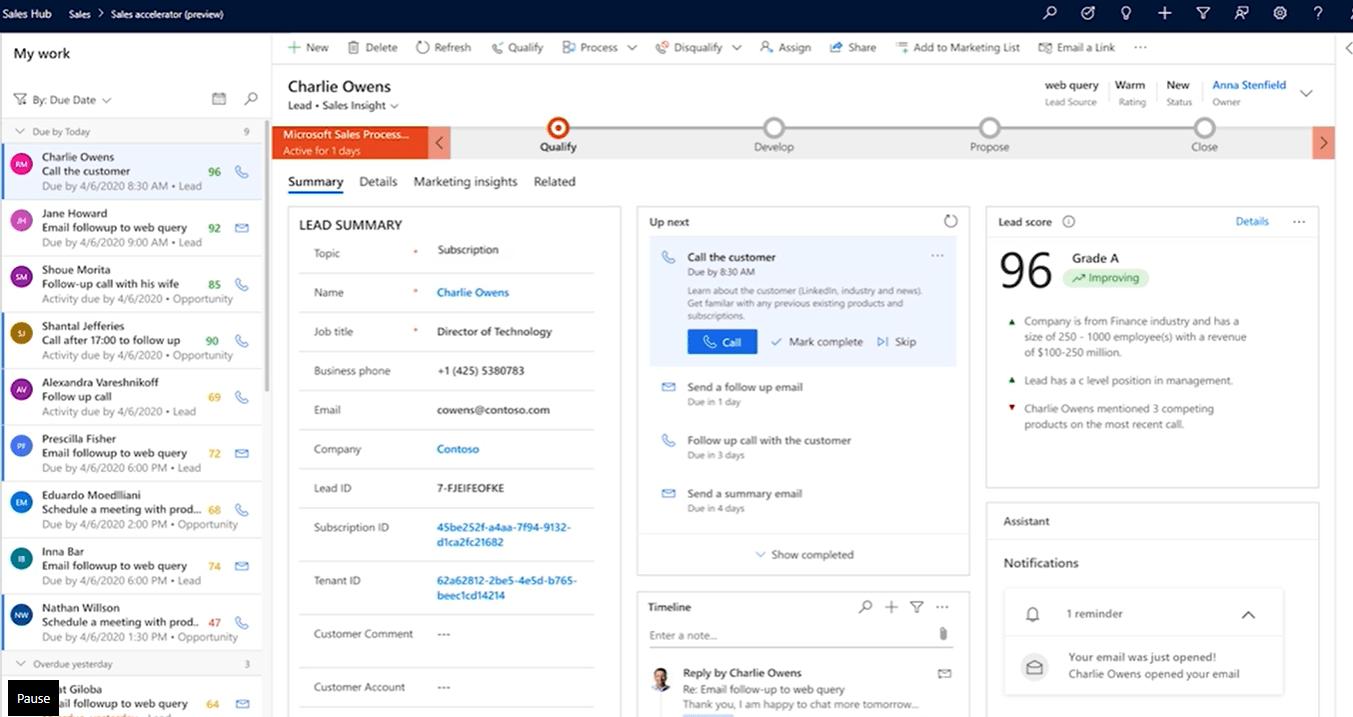Open By: Due Date sort dropdown

[x=62, y=100]
